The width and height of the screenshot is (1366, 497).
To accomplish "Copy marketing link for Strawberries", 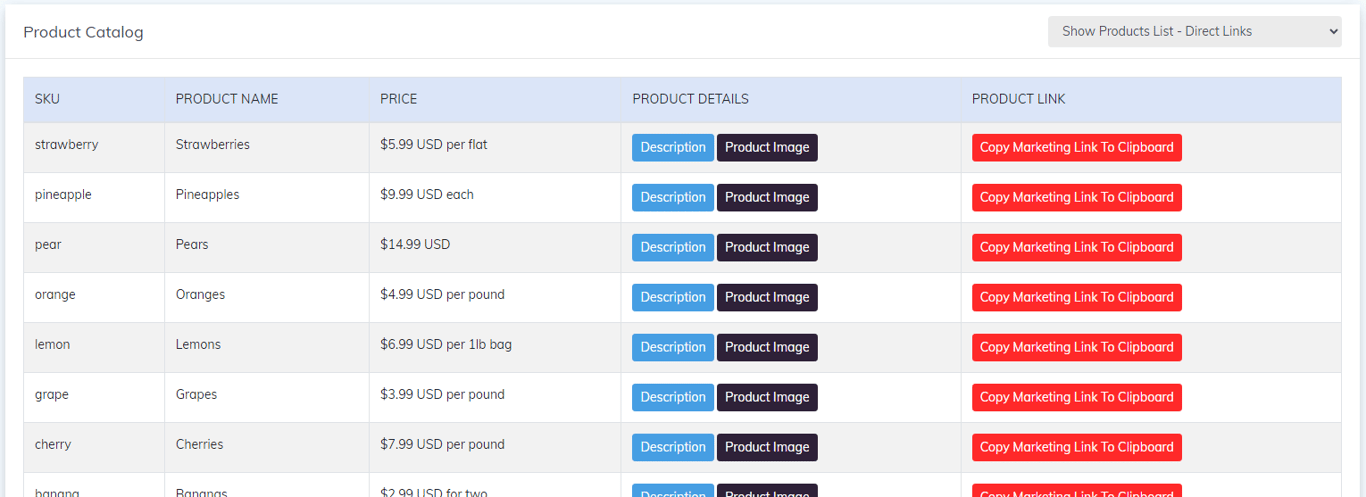I will click(1077, 148).
